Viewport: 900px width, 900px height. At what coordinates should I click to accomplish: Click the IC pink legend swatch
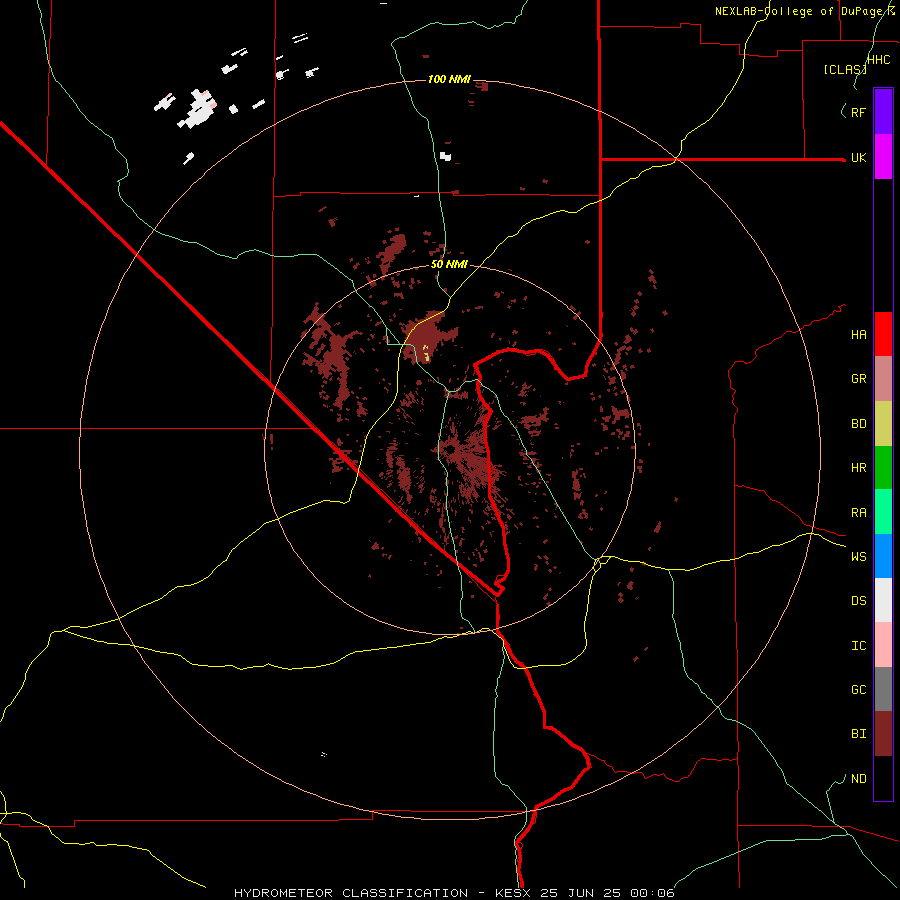[x=883, y=645]
